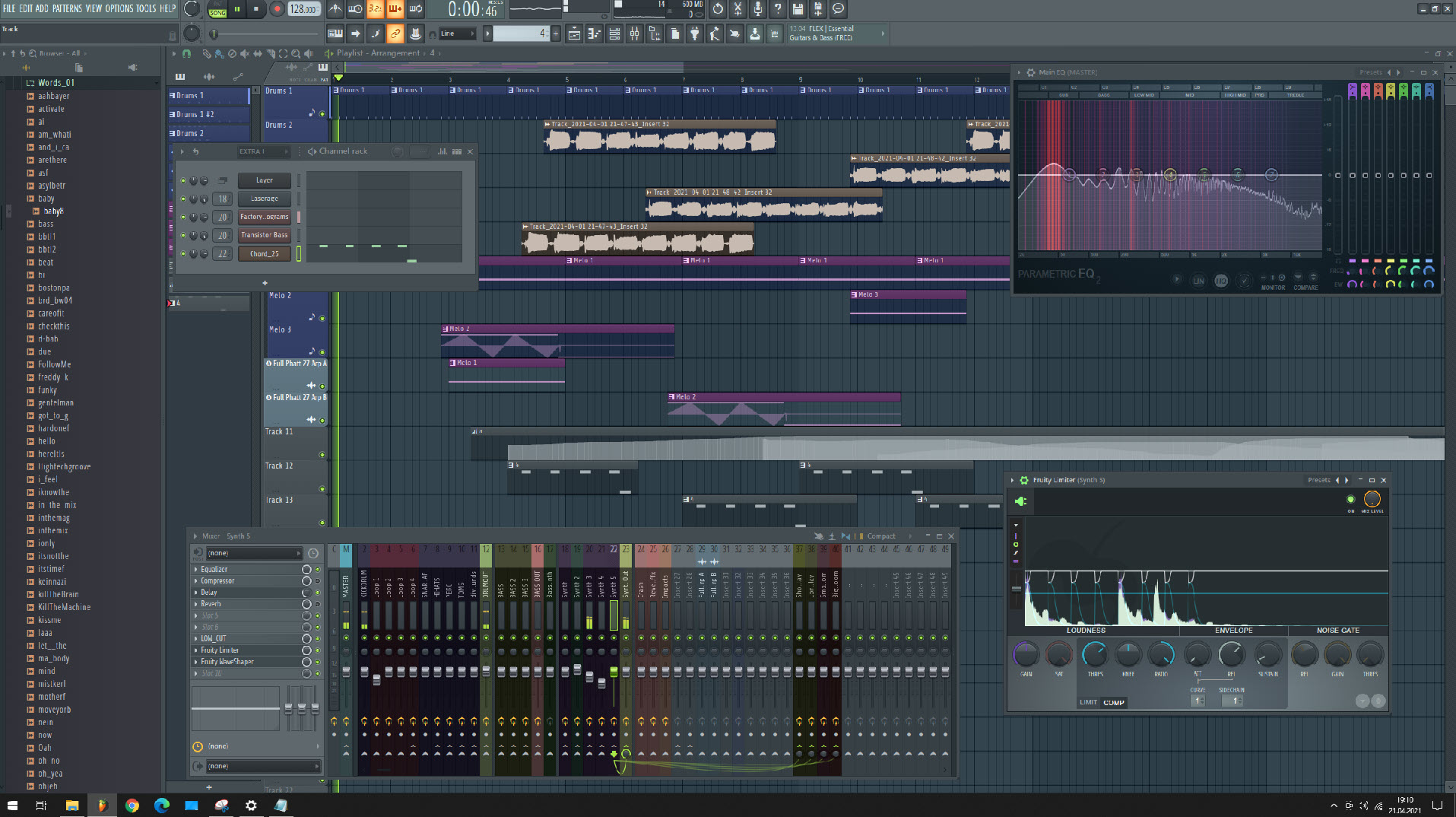Click the Main EQ plugin gear icon
1456x817 pixels.
click(x=1031, y=72)
